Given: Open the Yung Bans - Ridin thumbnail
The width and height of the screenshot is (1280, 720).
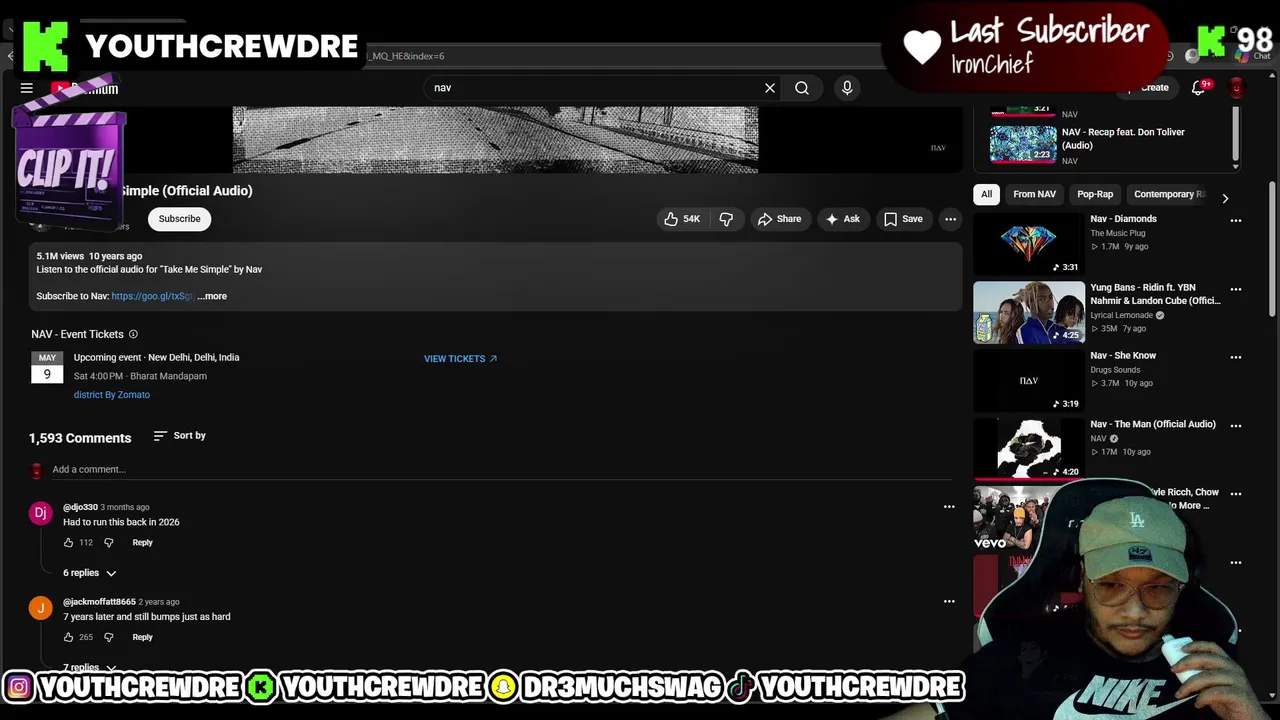Looking at the screenshot, I should point(1029,312).
